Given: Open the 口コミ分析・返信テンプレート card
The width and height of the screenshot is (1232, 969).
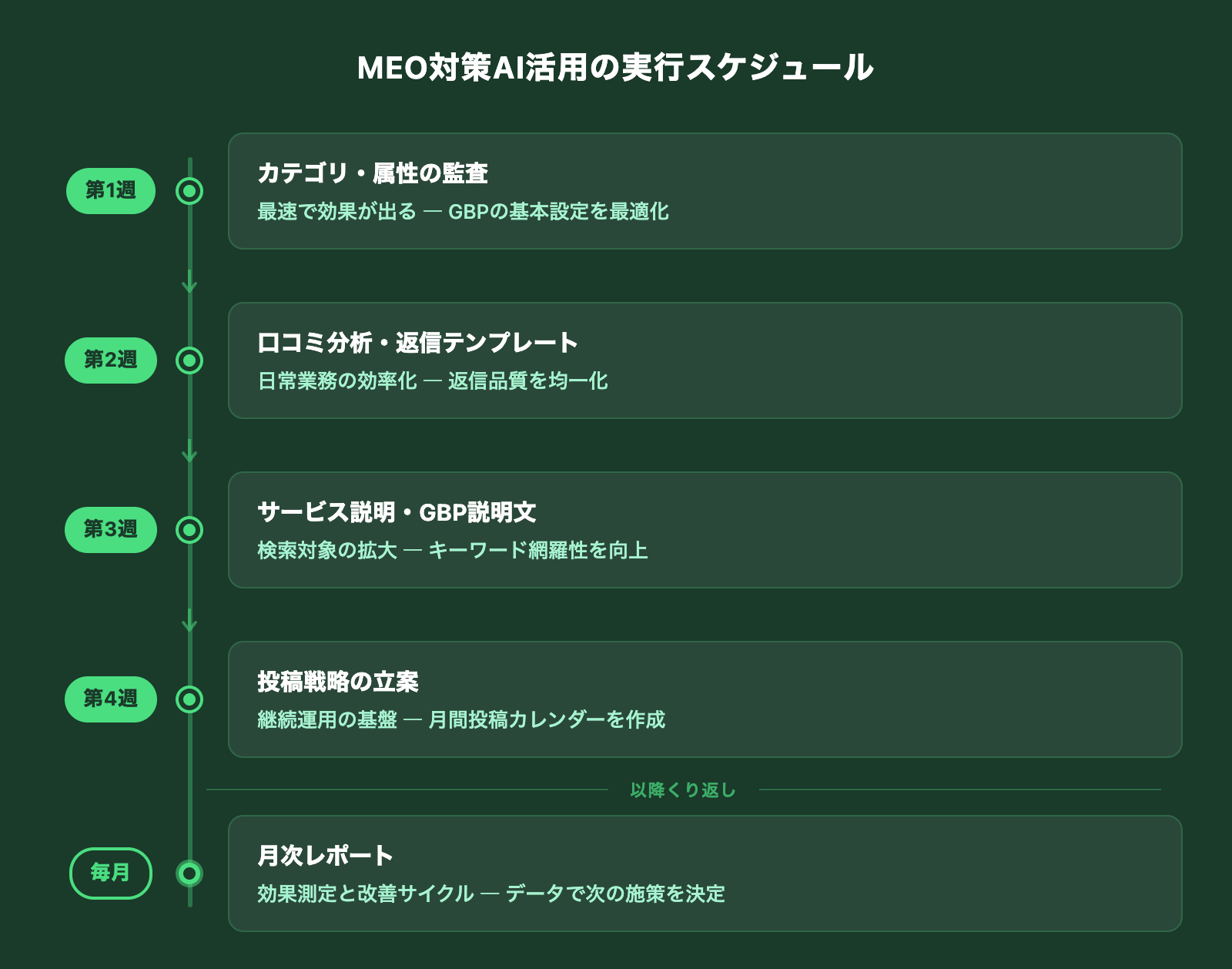Looking at the screenshot, I should click(705, 360).
